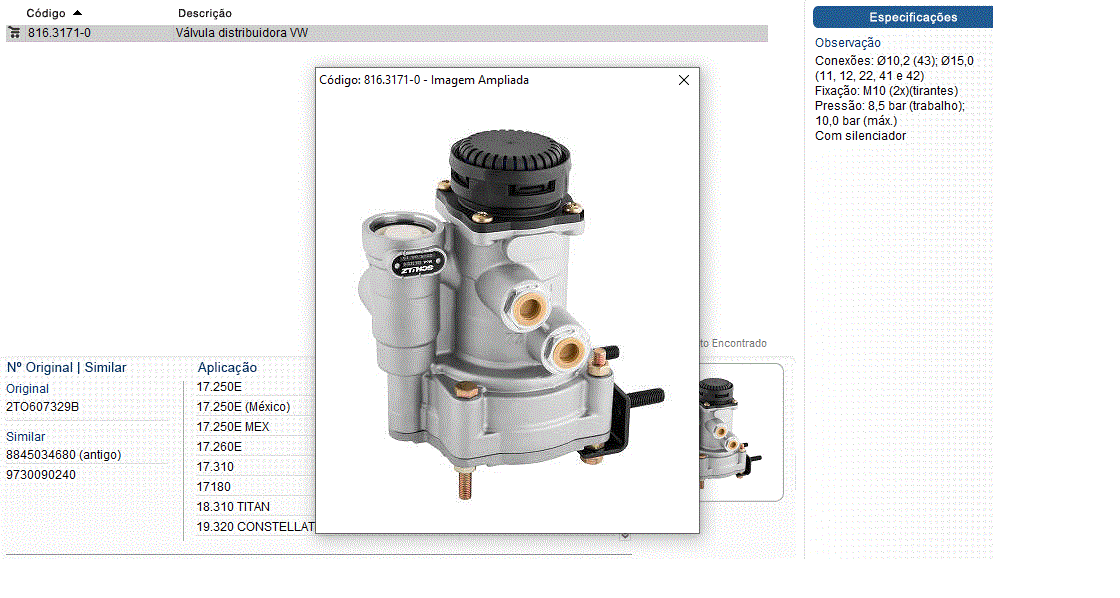Choose application 18.310 TITAN
The image size is (1120, 598).
click(233, 507)
